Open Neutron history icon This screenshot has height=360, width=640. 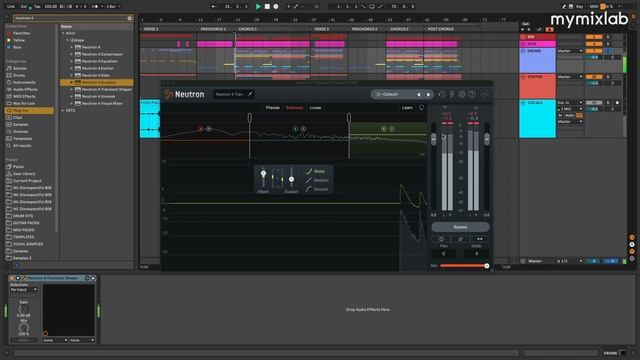(x=442, y=94)
